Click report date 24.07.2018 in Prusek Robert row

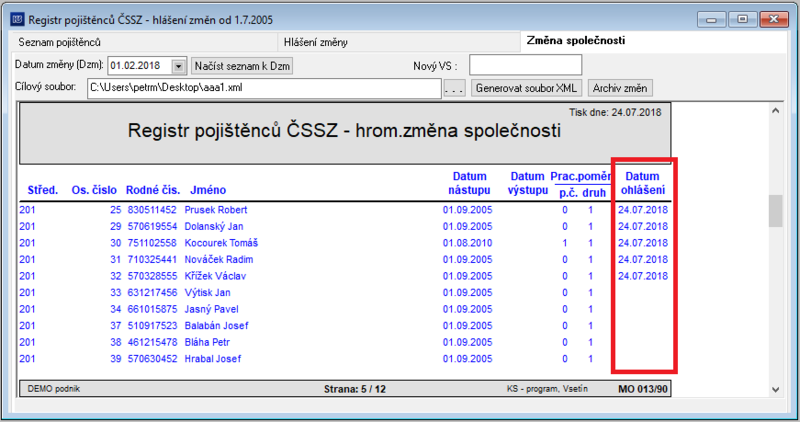tap(643, 210)
